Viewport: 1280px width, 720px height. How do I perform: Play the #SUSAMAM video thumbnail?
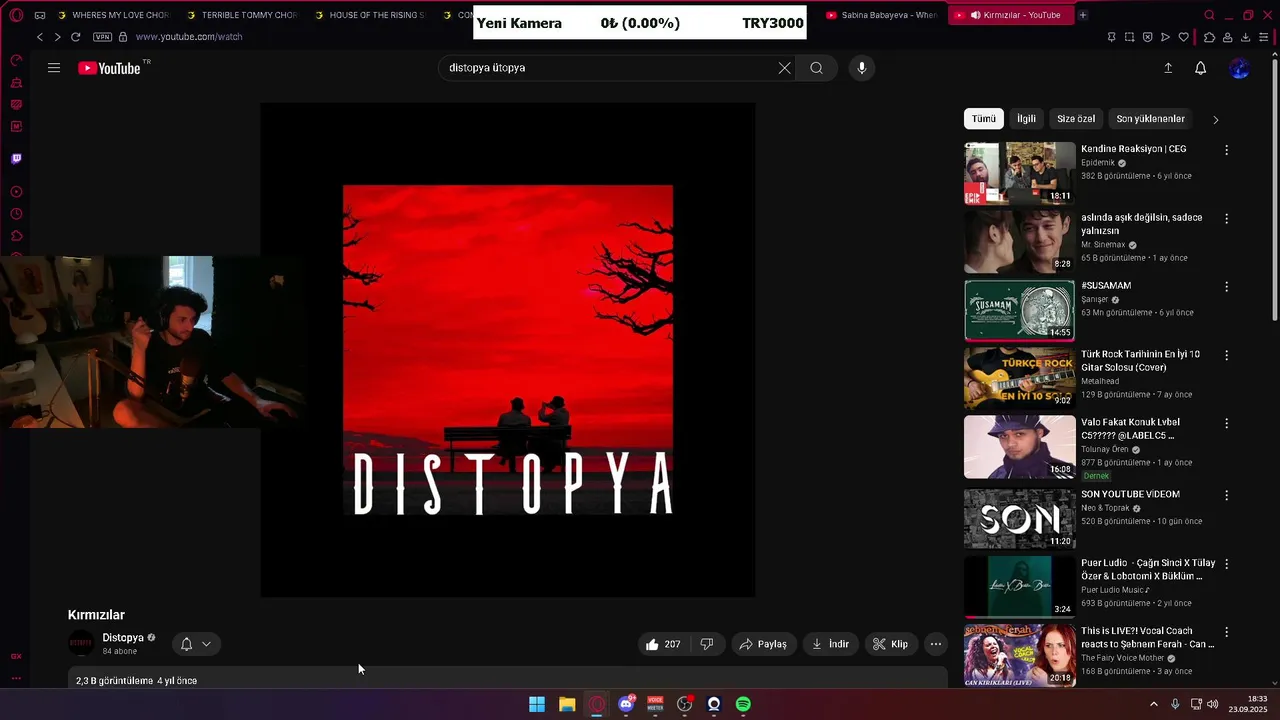[x=1019, y=310]
